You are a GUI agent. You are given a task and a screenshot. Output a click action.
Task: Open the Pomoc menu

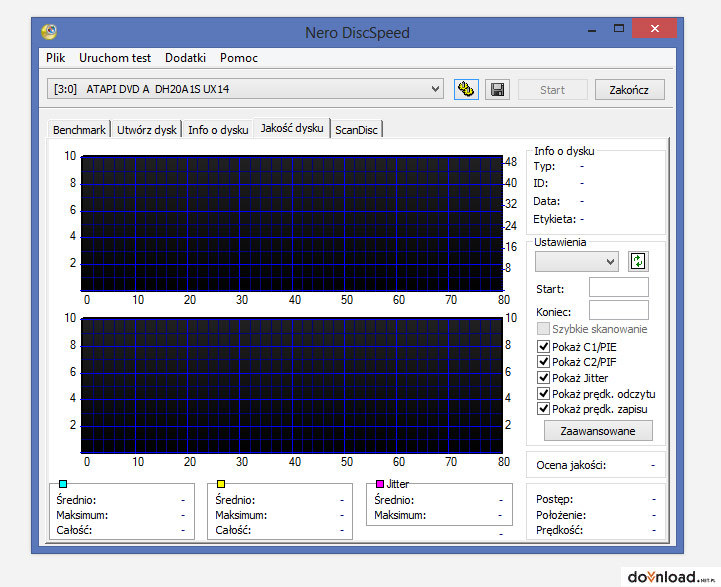click(x=239, y=58)
